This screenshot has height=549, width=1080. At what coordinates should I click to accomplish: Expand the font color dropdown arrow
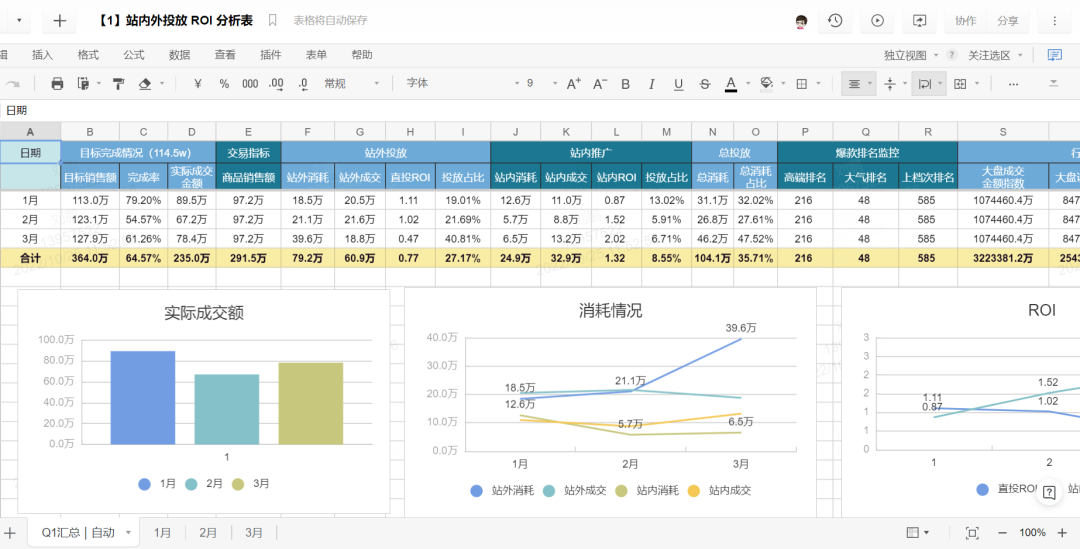(x=747, y=83)
